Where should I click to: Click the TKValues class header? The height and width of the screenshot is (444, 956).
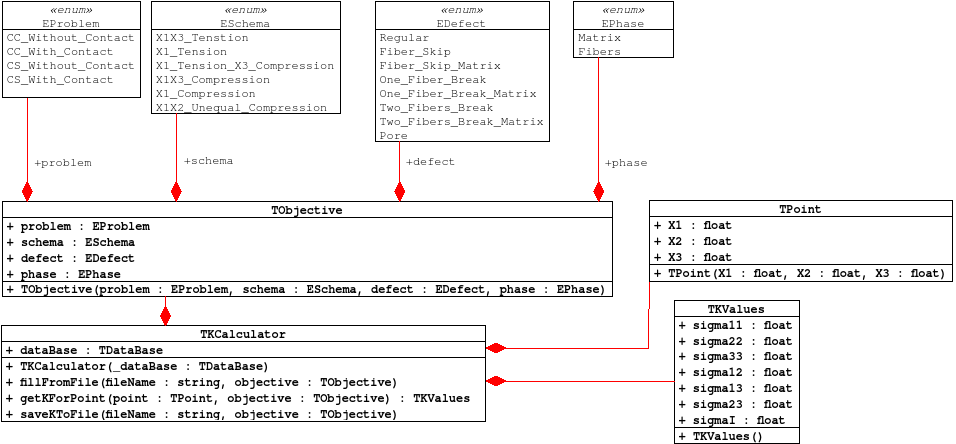[736, 309]
